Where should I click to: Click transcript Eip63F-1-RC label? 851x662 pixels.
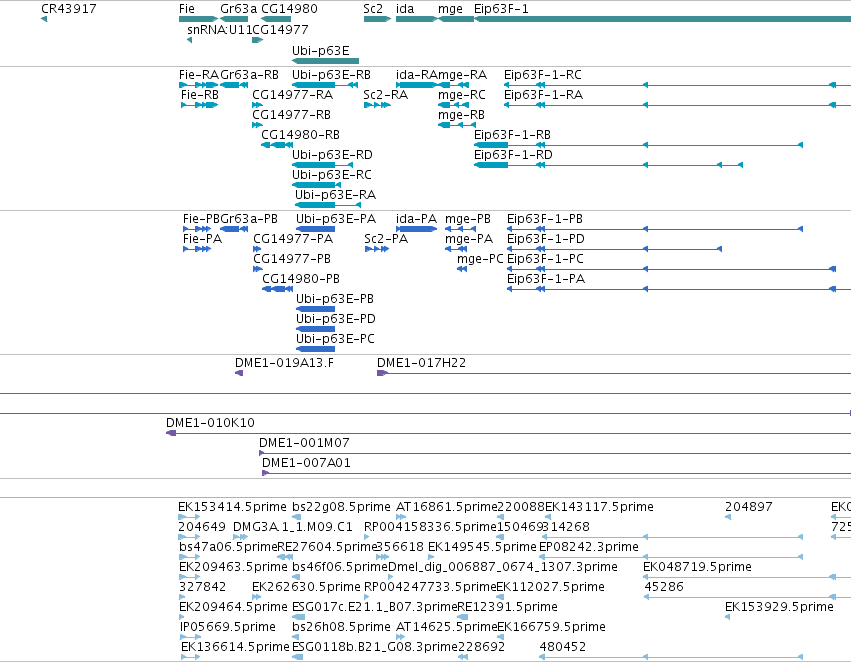click(542, 75)
